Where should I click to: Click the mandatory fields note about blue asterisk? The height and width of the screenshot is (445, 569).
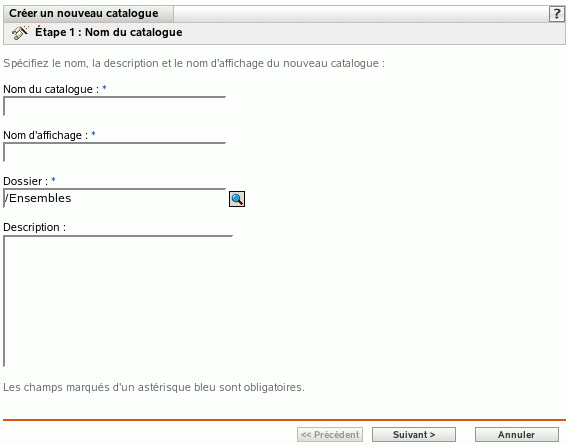coord(154,387)
